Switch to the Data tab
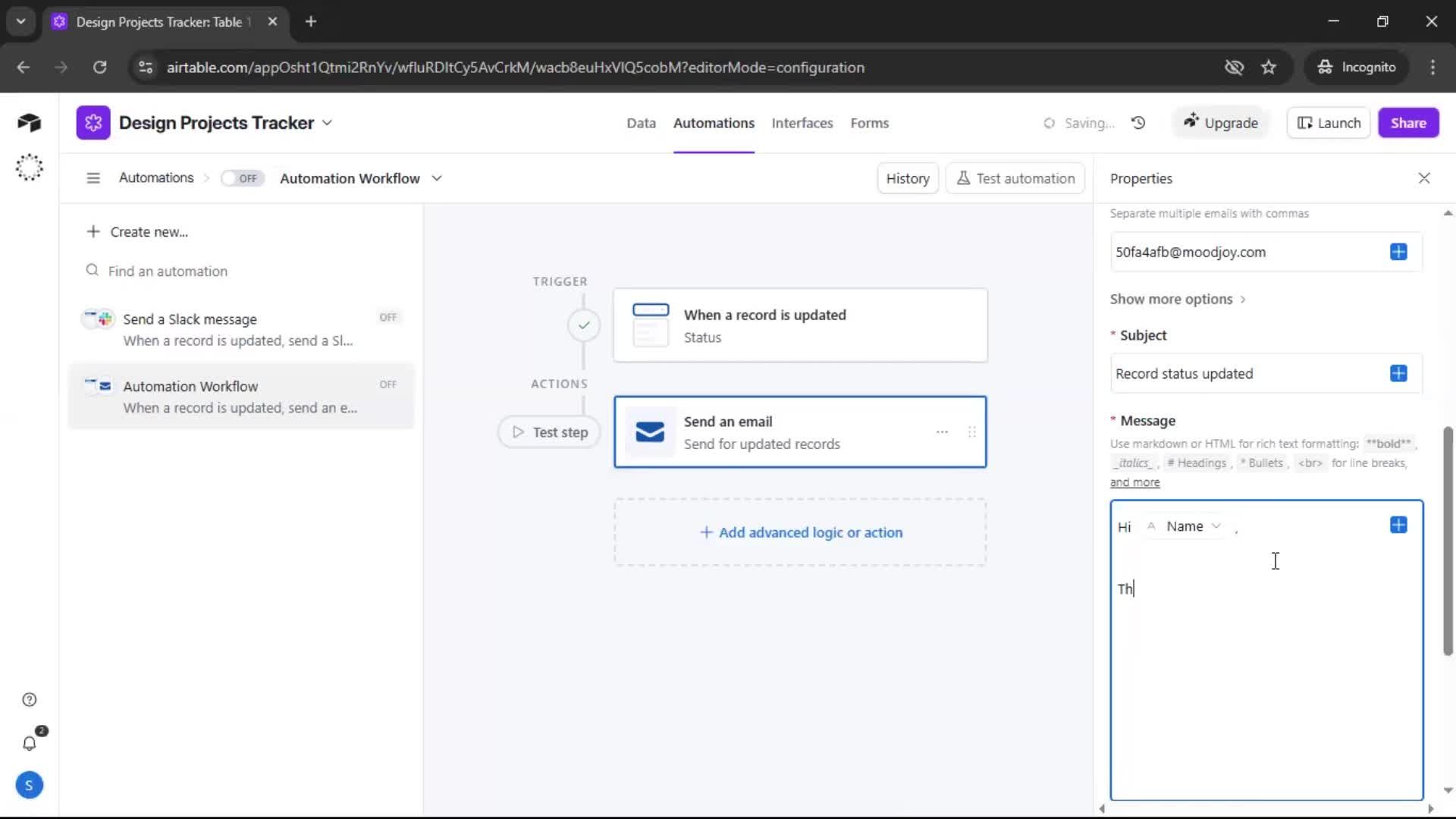The width and height of the screenshot is (1456, 819). pyautogui.click(x=641, y=123)
